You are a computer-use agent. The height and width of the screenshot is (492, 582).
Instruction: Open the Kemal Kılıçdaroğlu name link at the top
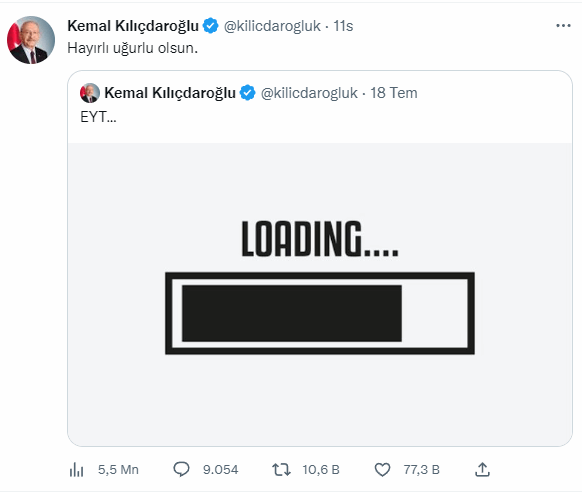133,26
